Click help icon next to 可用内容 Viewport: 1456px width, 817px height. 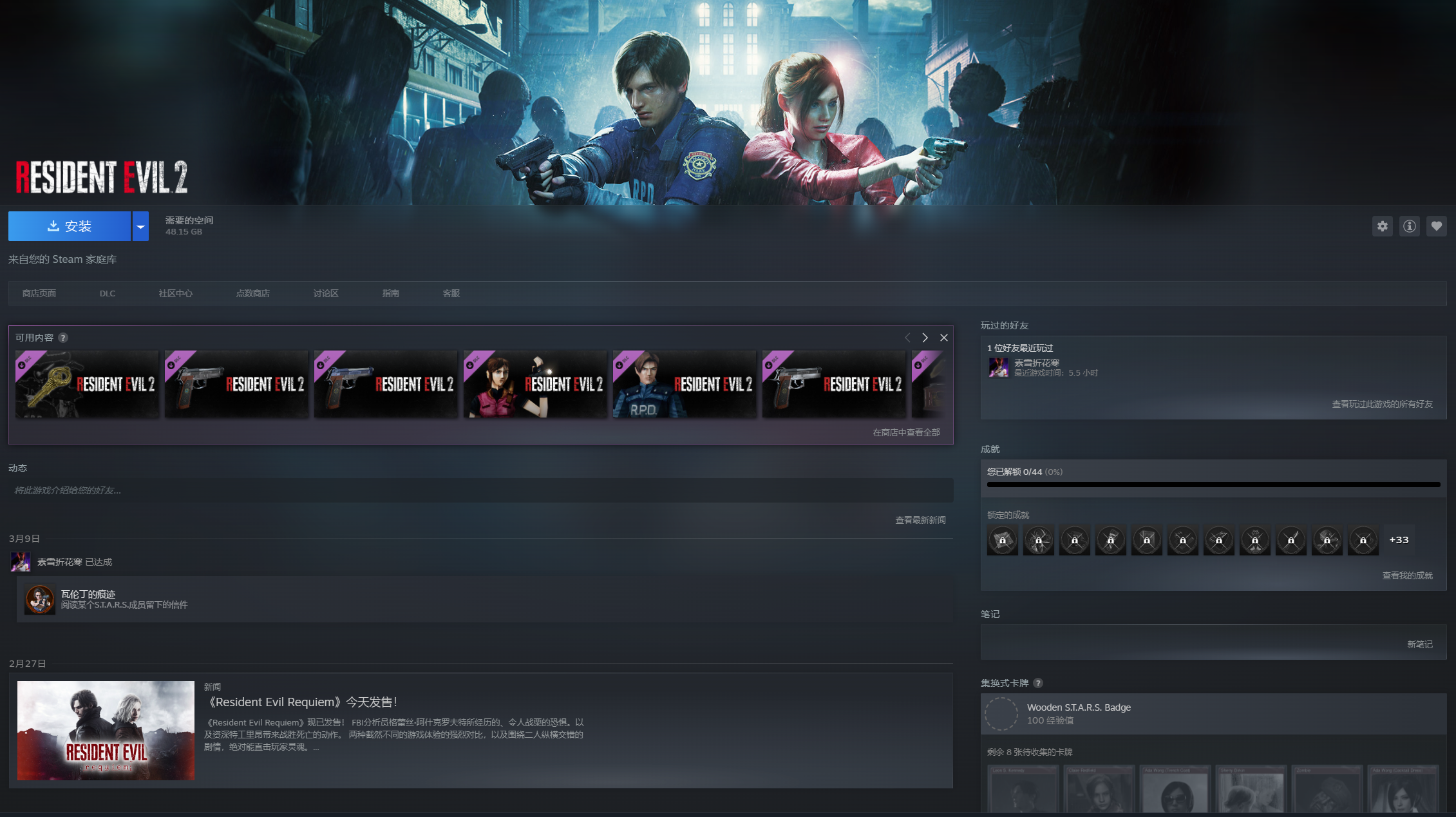click(x=63, y=338)
